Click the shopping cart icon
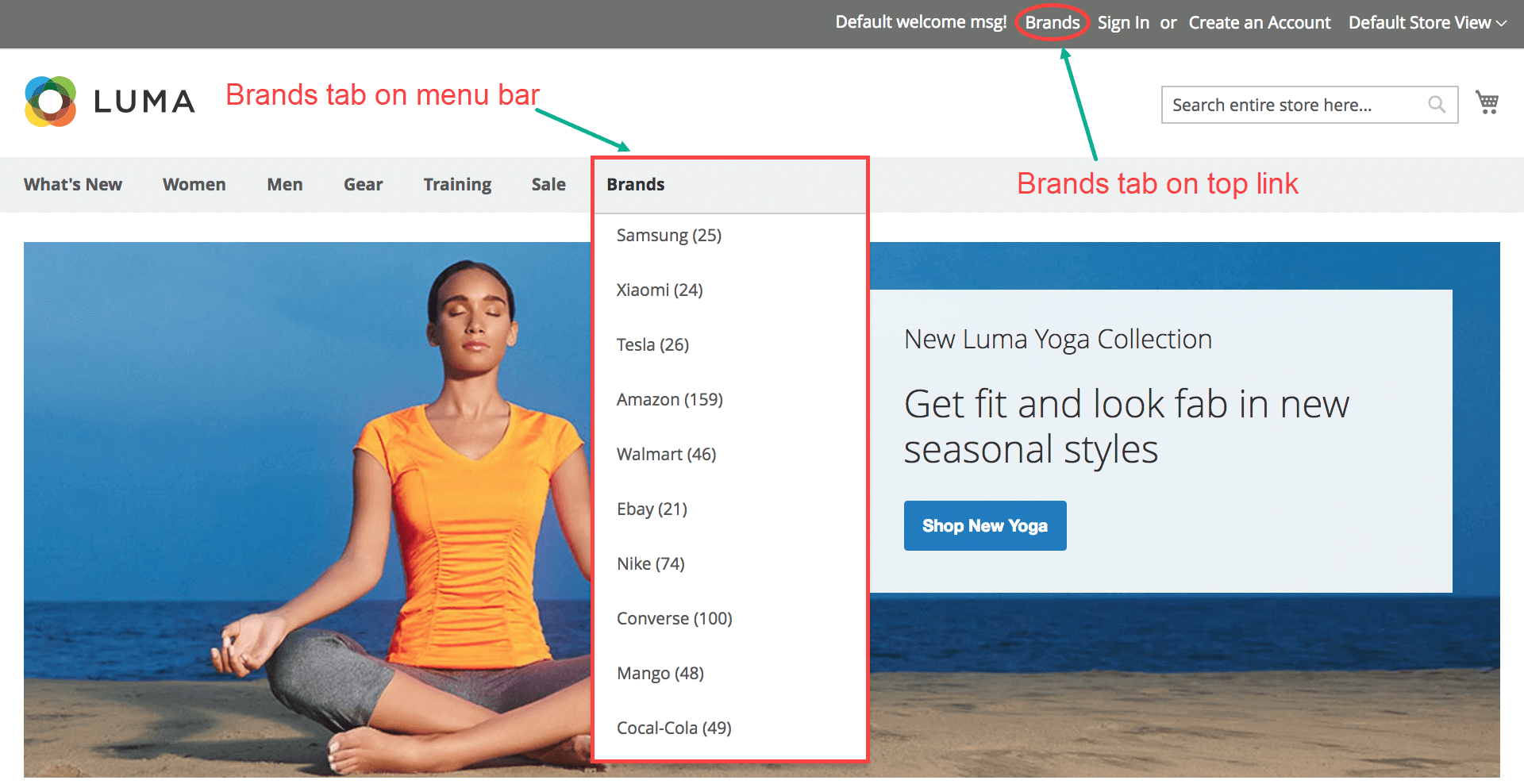Image resolution: width=1524 pixels, height=784 pixels. point(1487,103)
